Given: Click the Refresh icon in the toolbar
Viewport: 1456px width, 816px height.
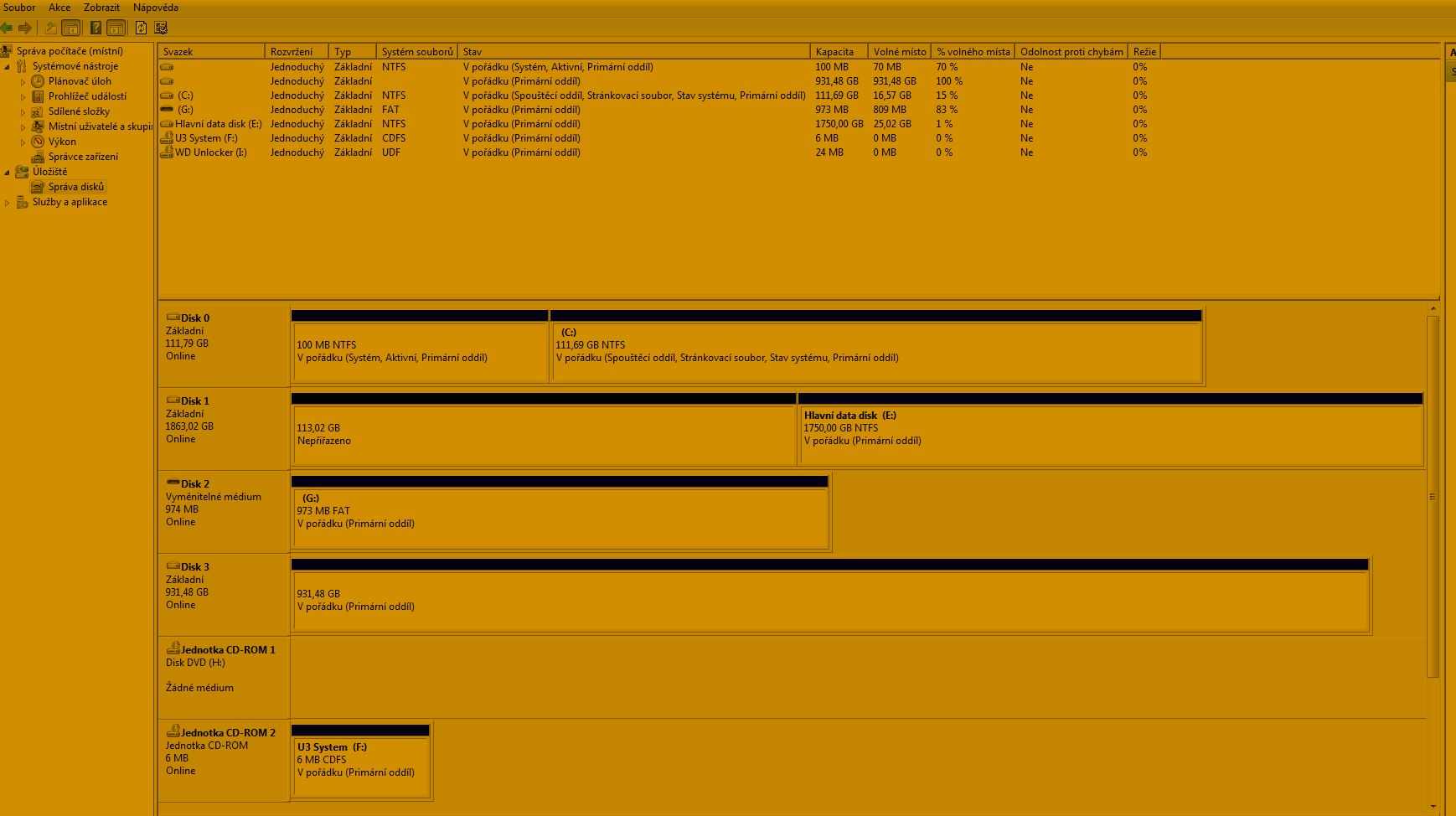Looking at the screenshot, I should [141, 28].
